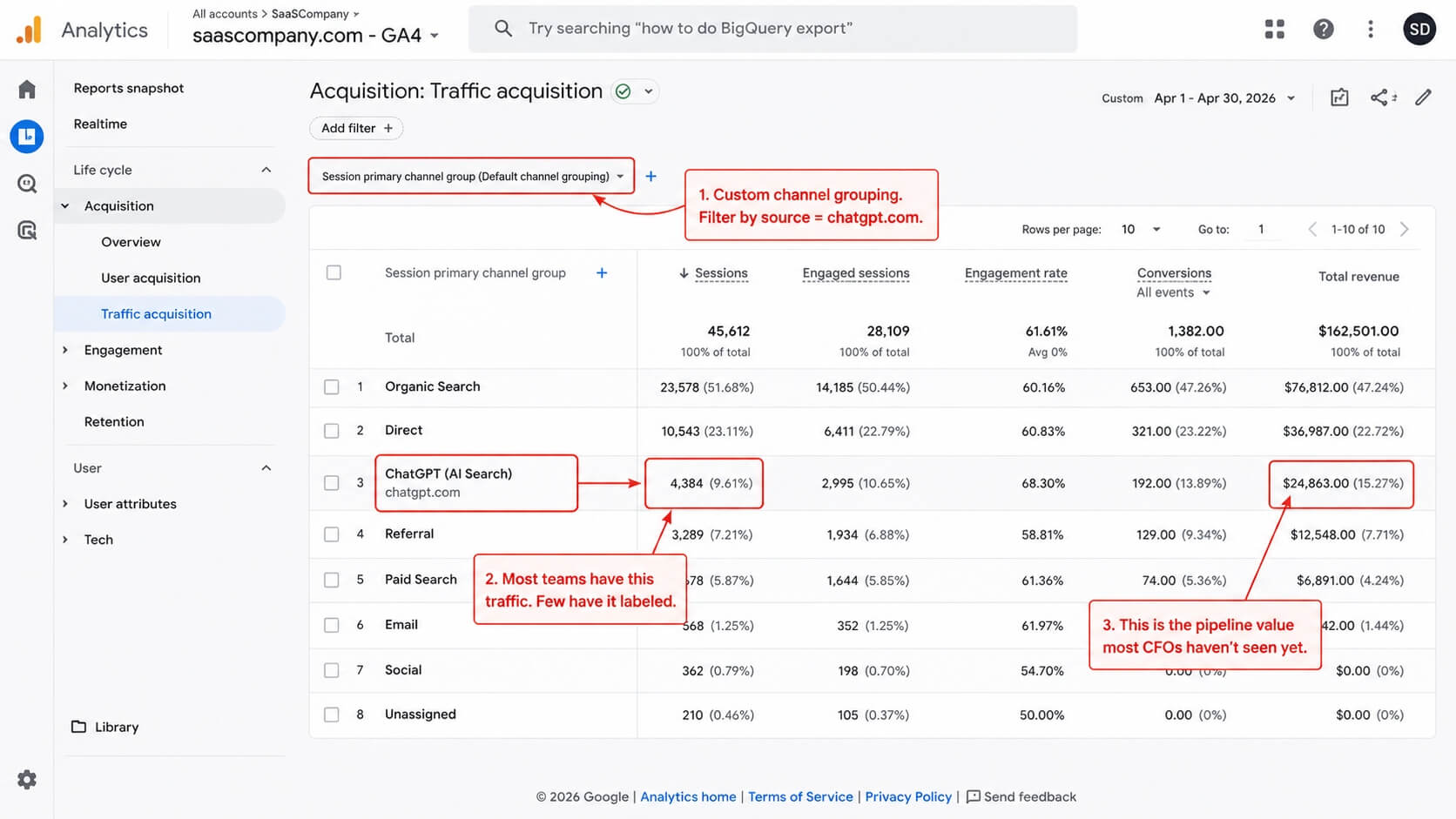Check the Unassigned row checkbox
Screen dimensions: 1456x819
(332, 715)
